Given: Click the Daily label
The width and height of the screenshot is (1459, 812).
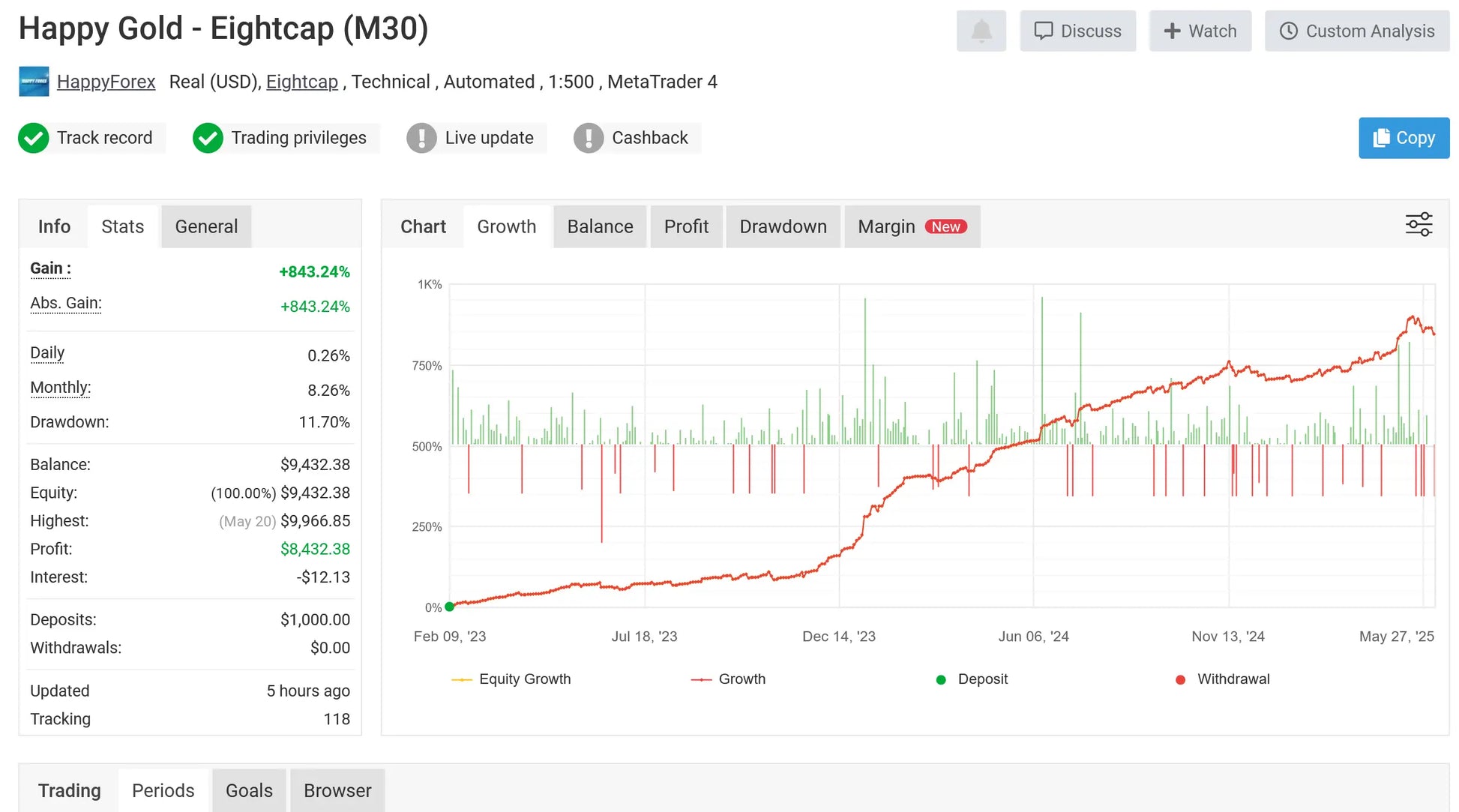Looking at the screenshot, I should click(x=47, y=353).
